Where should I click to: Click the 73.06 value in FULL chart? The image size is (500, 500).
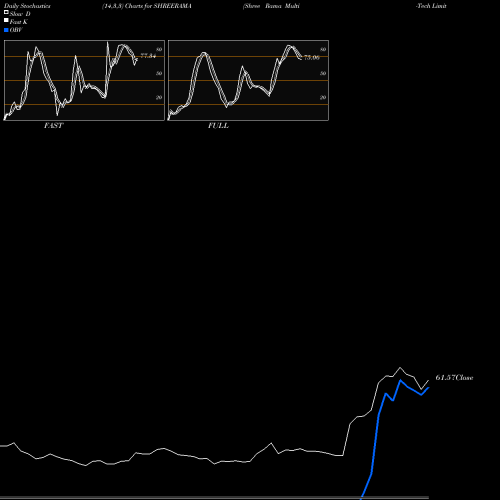tap(312, 58)
